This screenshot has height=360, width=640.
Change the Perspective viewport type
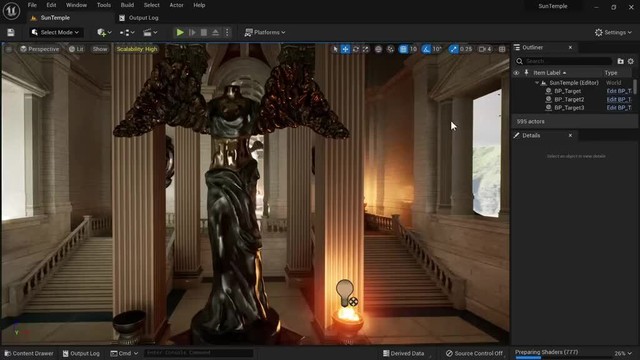pyautogui.click(x=40, y=49)
